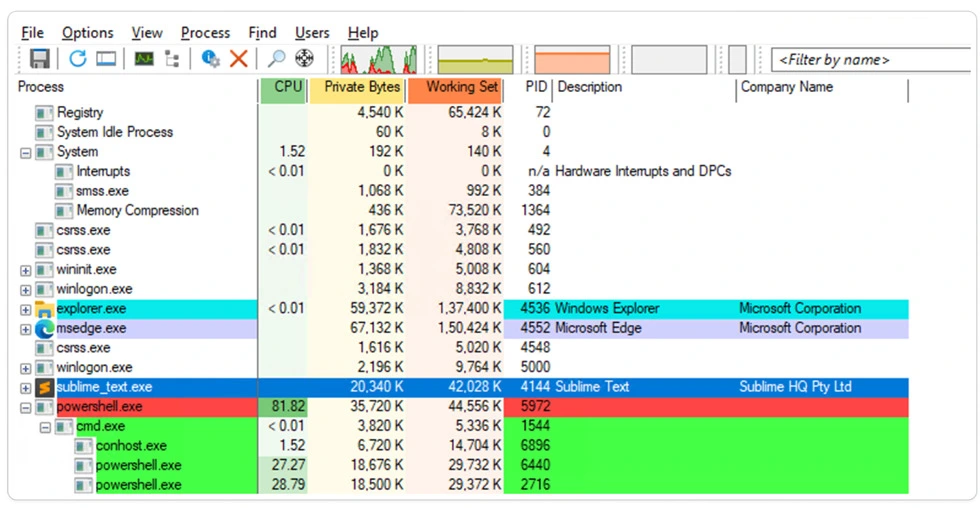Viewport: 980px width, 508px height.
Task: Click the yellow commit history graph
Action: [x=475, y=60]
